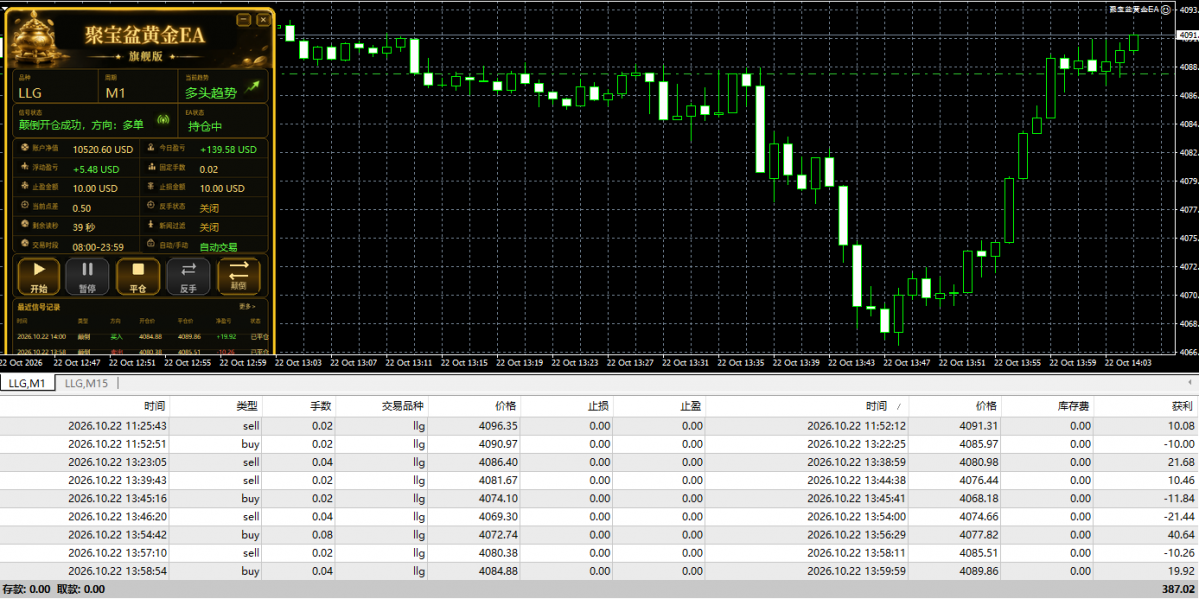This screenshot has width=1199, height=599.
Task: Click the icon beside 交易时段
Action: coord(24,245)
